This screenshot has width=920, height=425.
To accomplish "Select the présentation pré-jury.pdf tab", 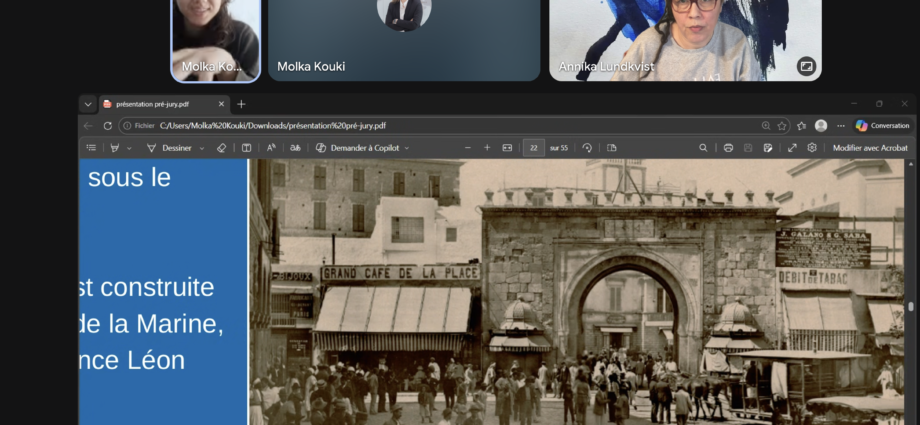I will pos(160,104).
